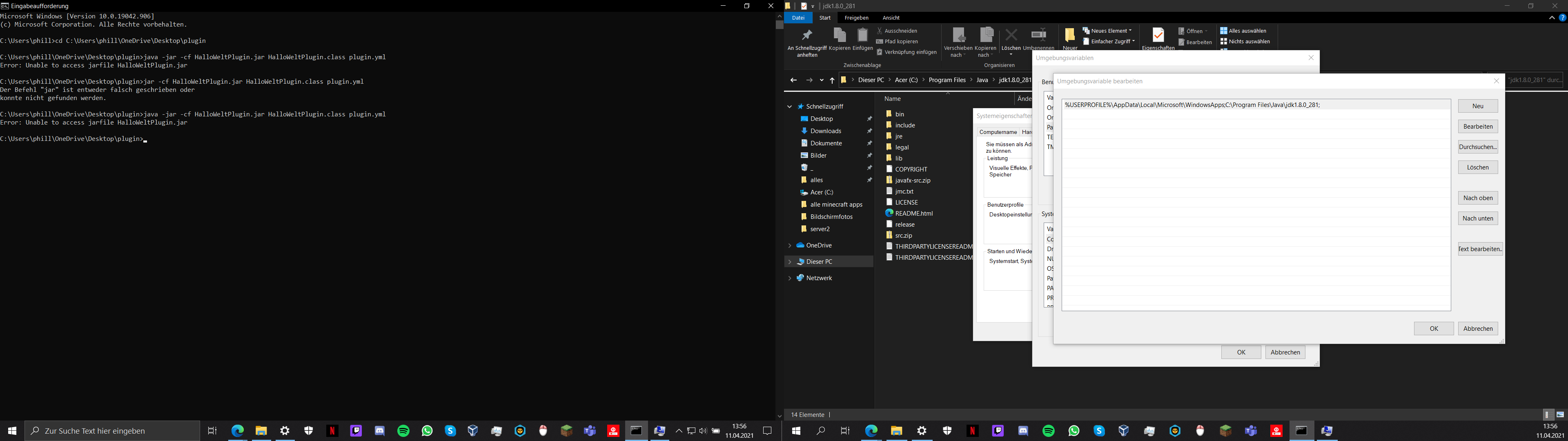Open recent locations dropdown arrow
The image size is (1568, 441).
[821, 80]
